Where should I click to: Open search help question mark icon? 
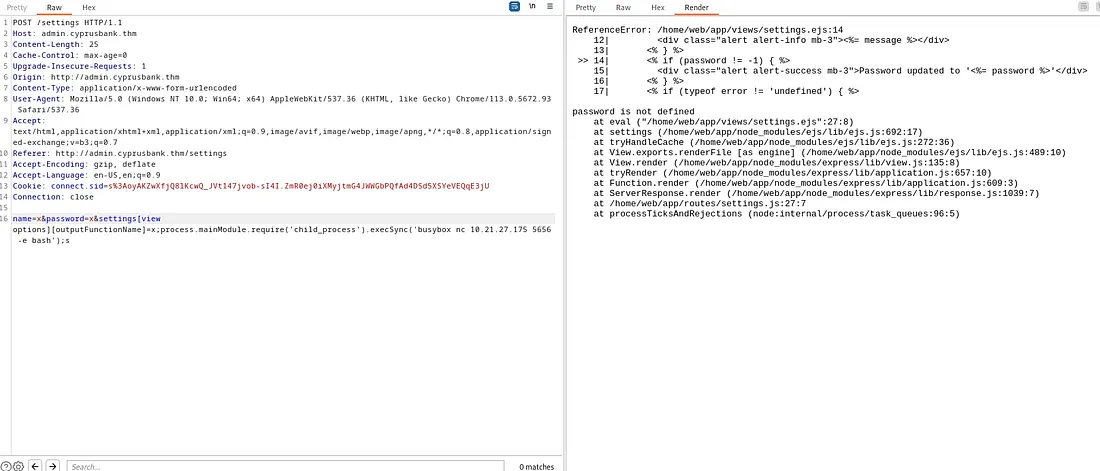pos(6,466)
